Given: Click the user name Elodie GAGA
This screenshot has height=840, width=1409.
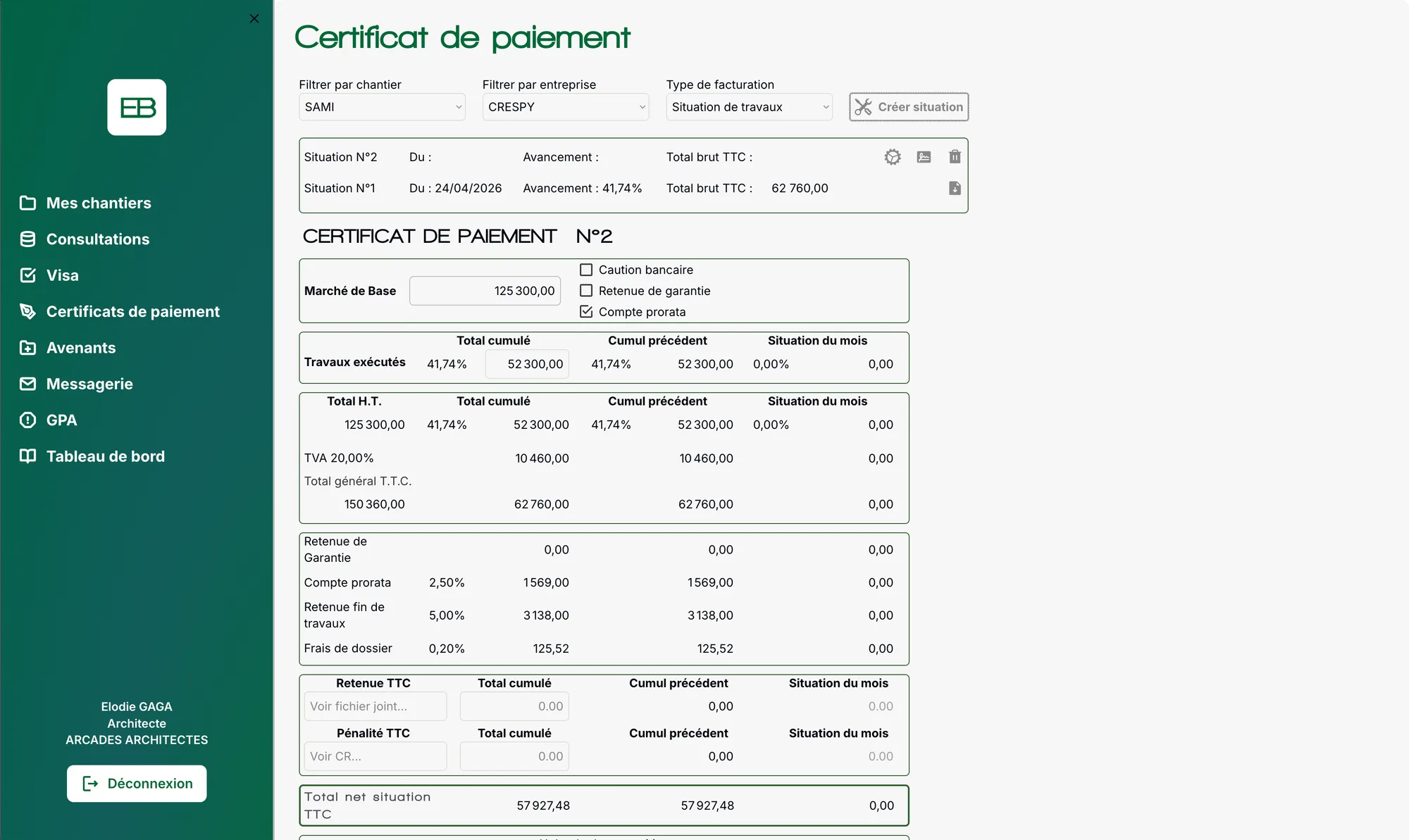Looking at the screenshot, I should click(x=137, y=706).
